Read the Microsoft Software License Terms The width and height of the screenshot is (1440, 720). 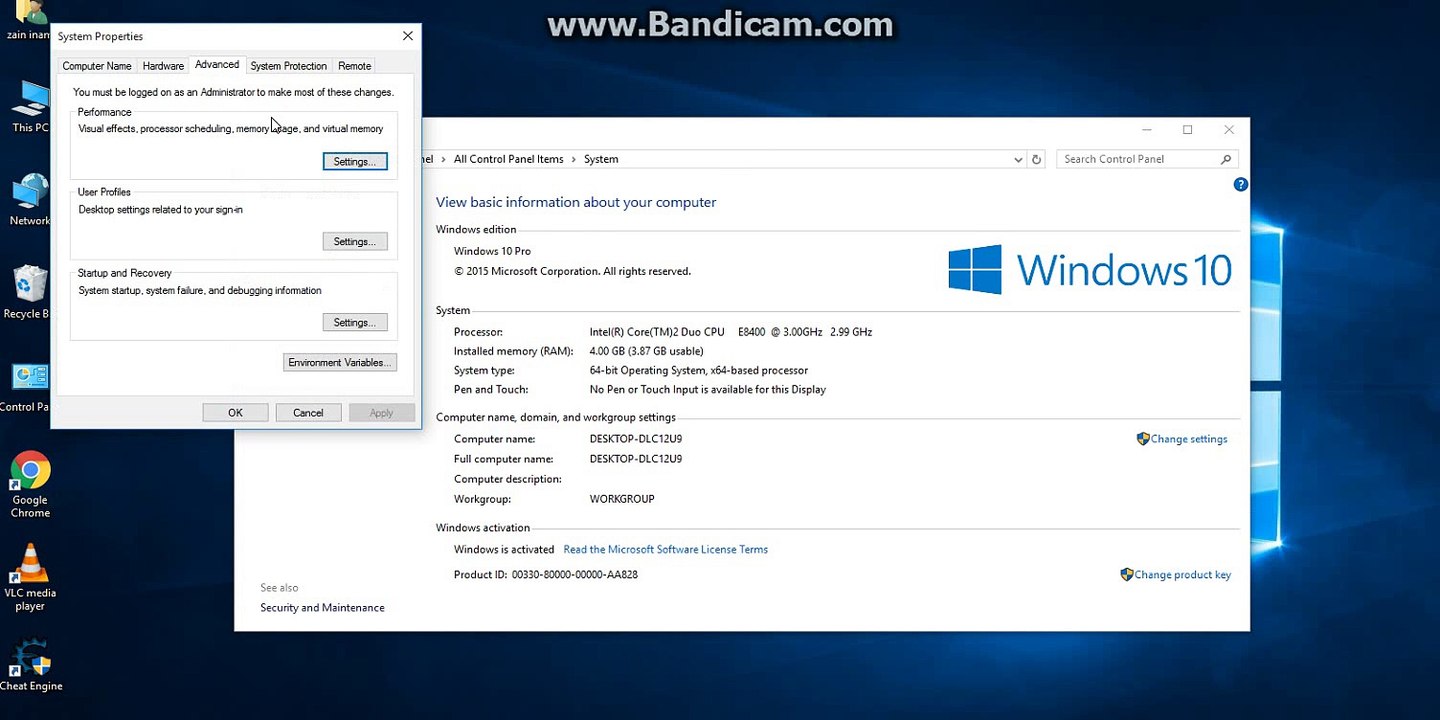(666, 549)
